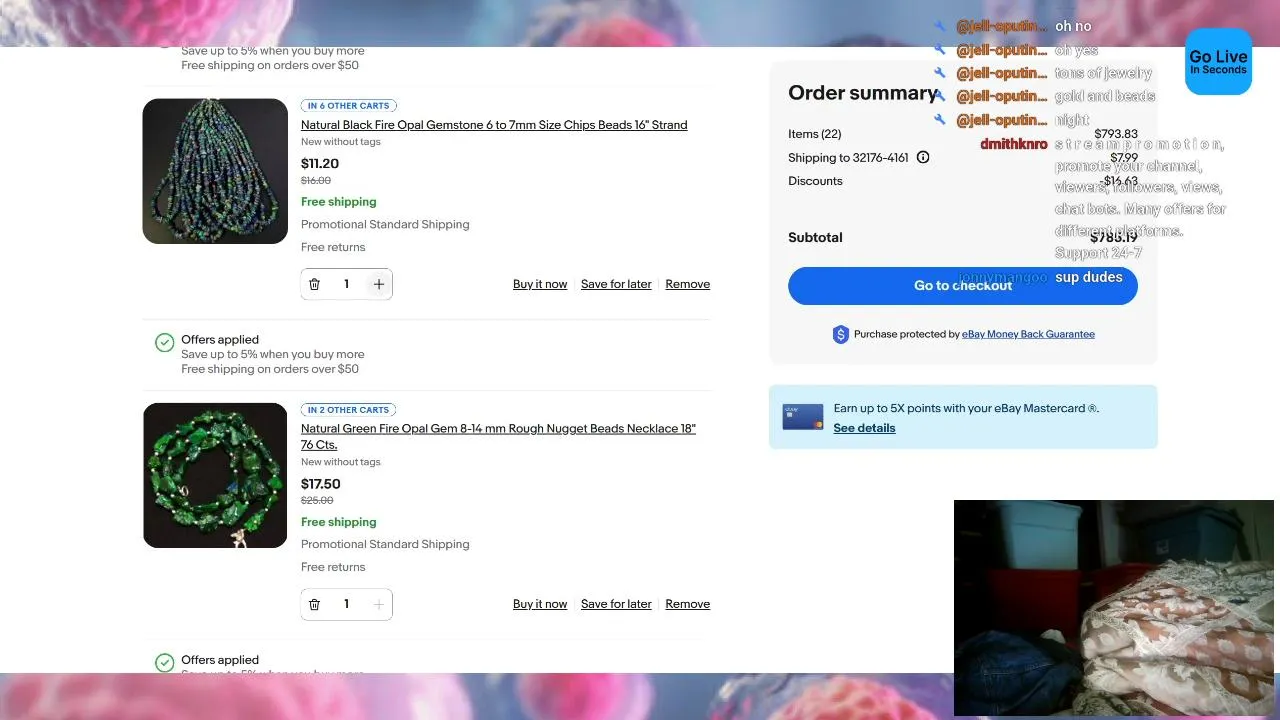The width and height of the screenshot is (1280, 720).
Task: Click the Subtotal label
Action: pos(815,237)
